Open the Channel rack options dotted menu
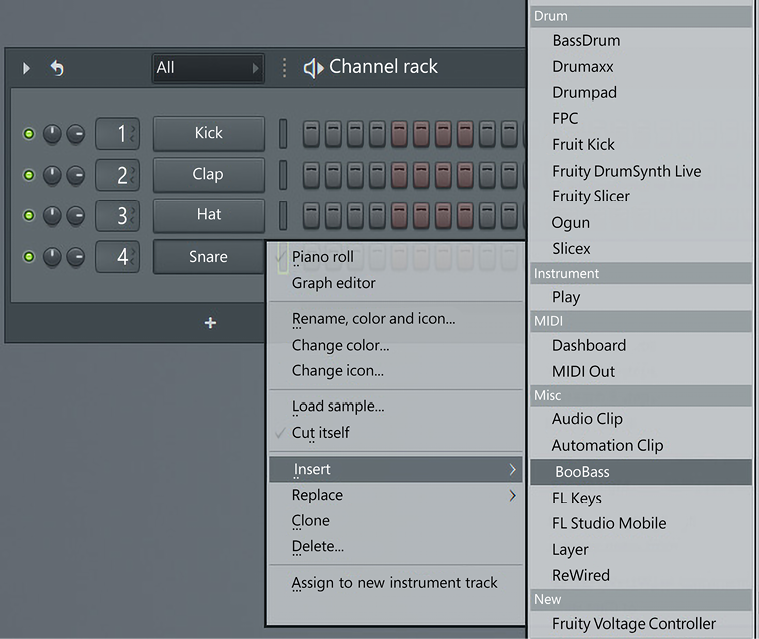 point(284,68)
